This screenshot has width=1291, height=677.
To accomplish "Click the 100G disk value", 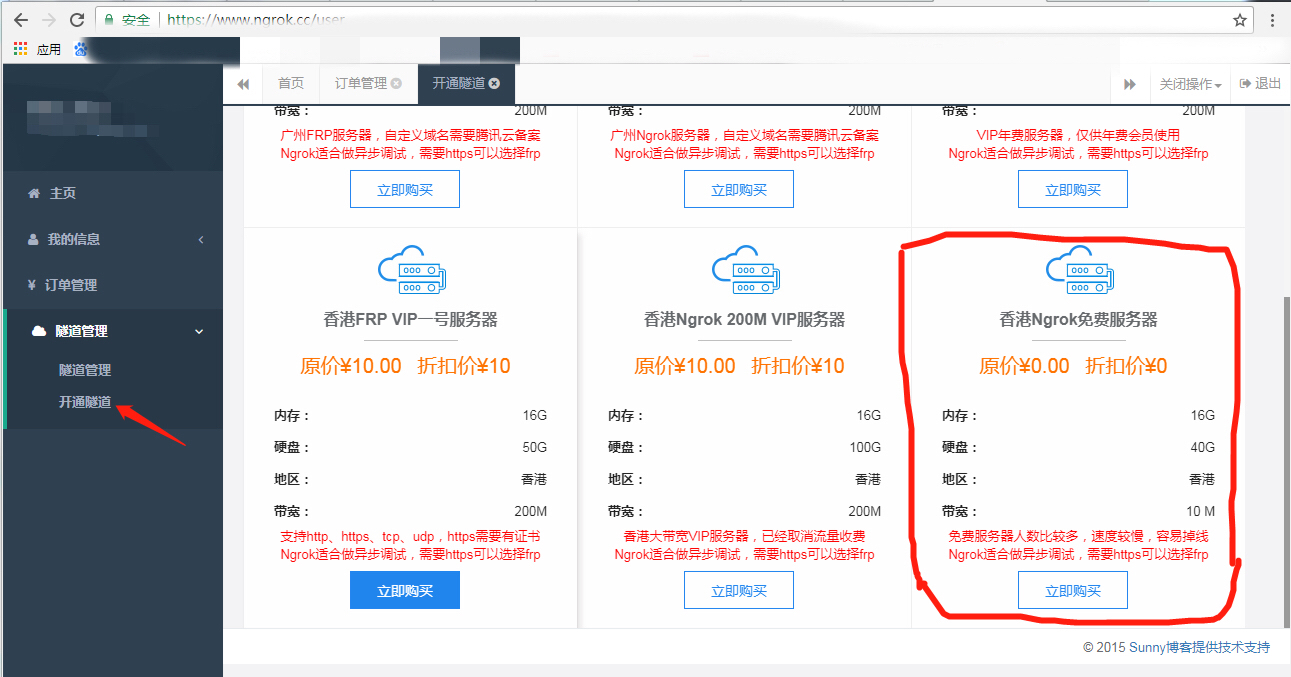I will (x=865, y=447).
